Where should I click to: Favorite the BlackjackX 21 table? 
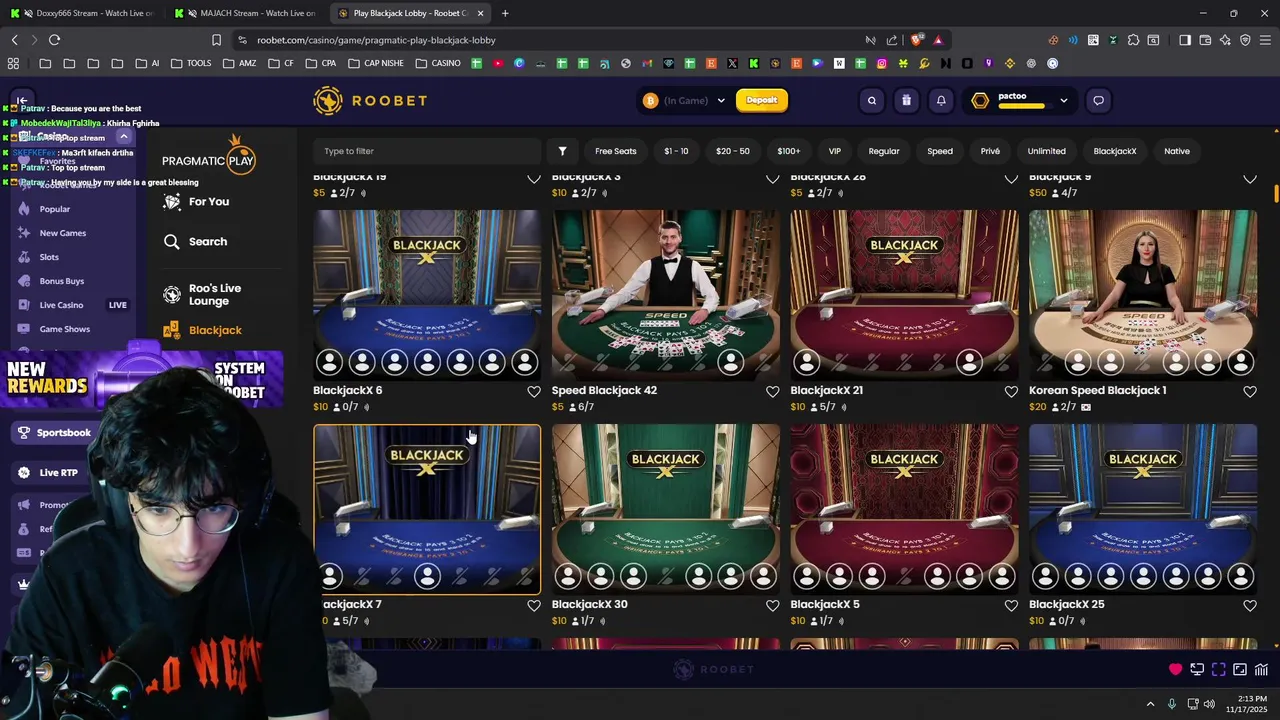(1011, 391)
